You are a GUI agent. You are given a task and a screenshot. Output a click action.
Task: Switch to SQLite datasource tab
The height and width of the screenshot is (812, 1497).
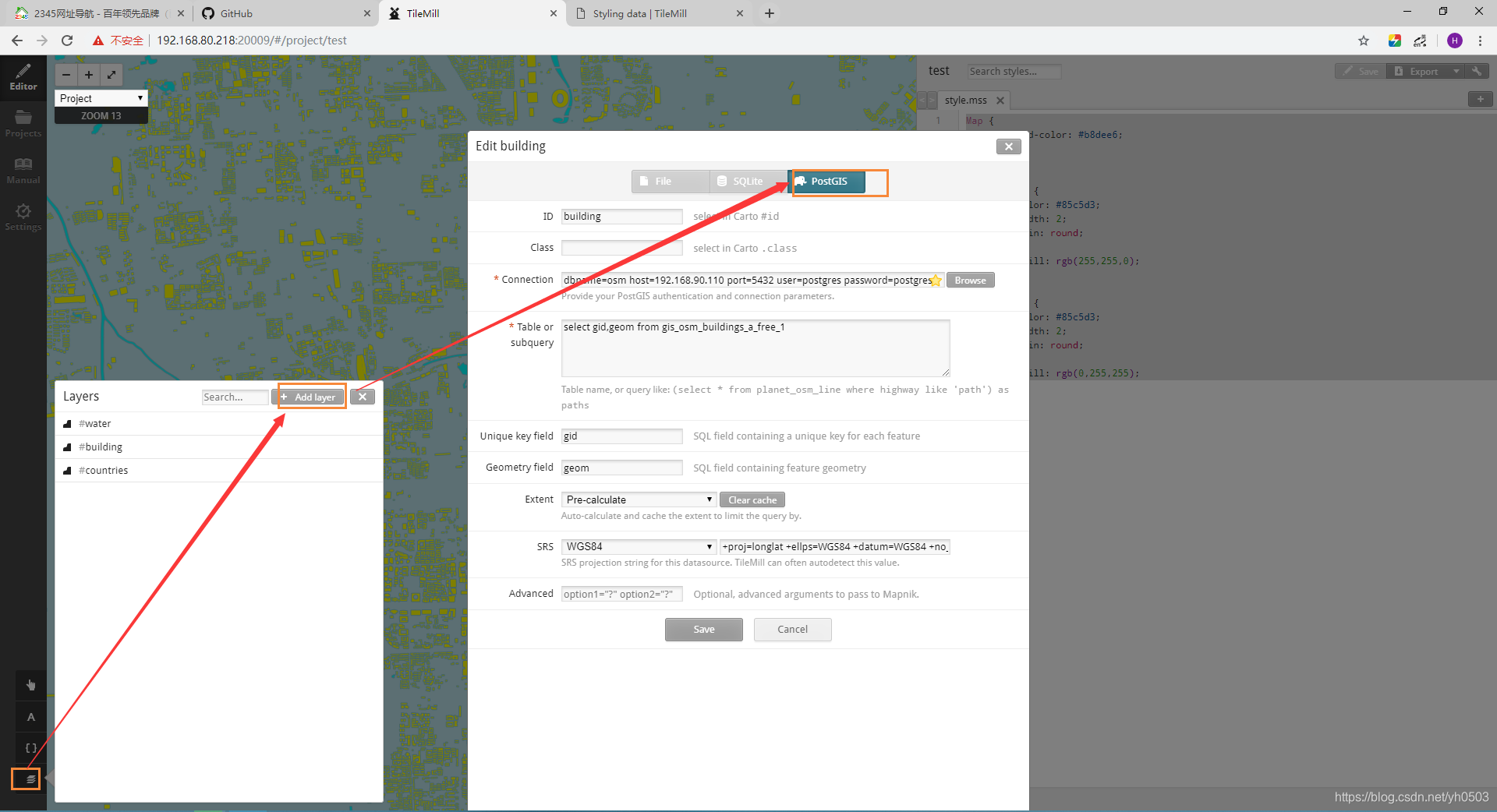(748, 182)
